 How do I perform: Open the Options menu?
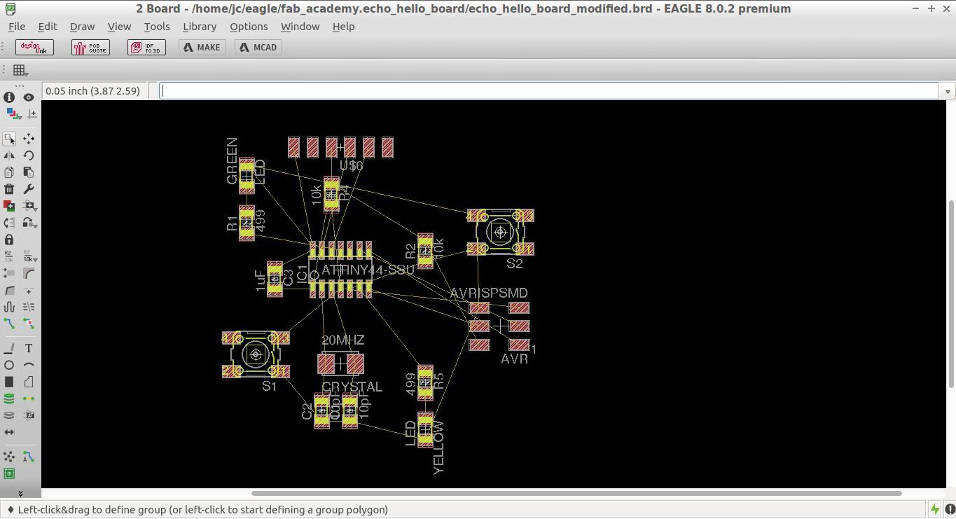click(x=249, y=27)
